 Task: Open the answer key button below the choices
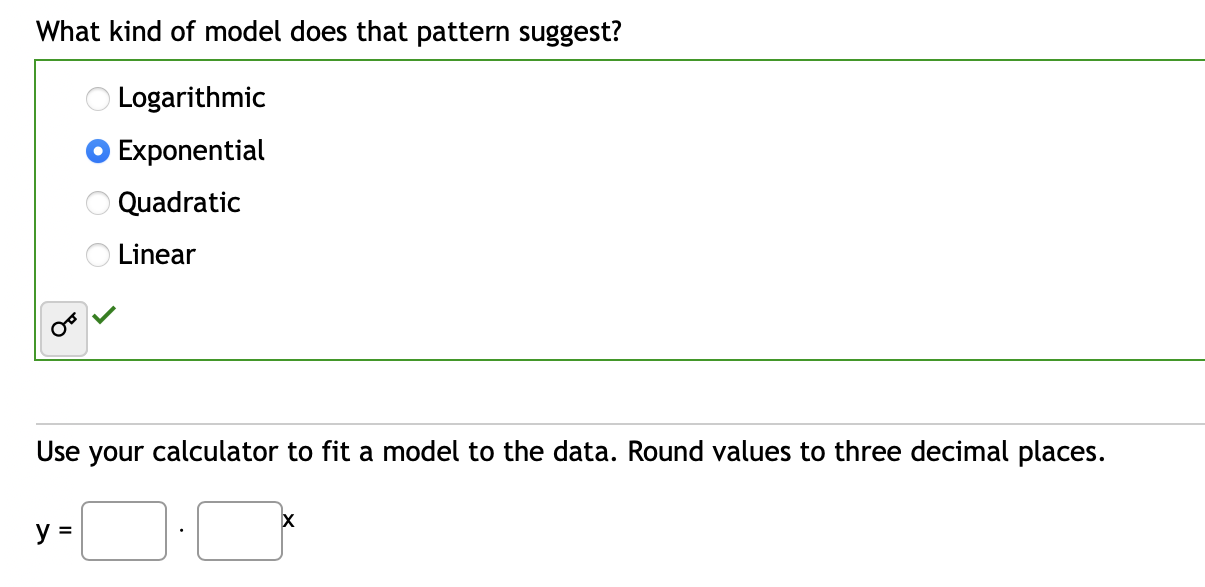tap(63, 326)
